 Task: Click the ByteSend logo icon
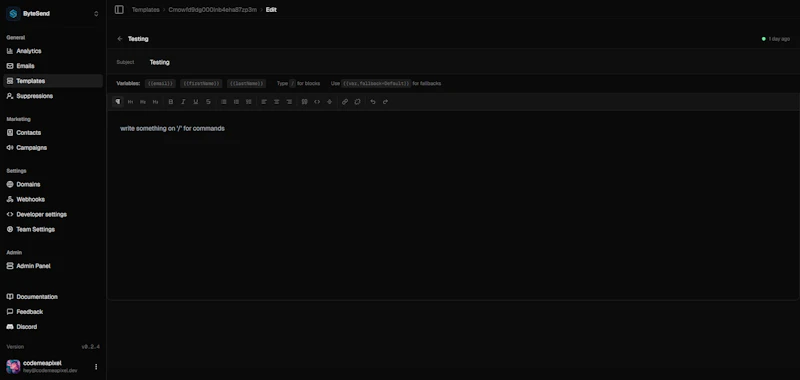click(13, 14)
